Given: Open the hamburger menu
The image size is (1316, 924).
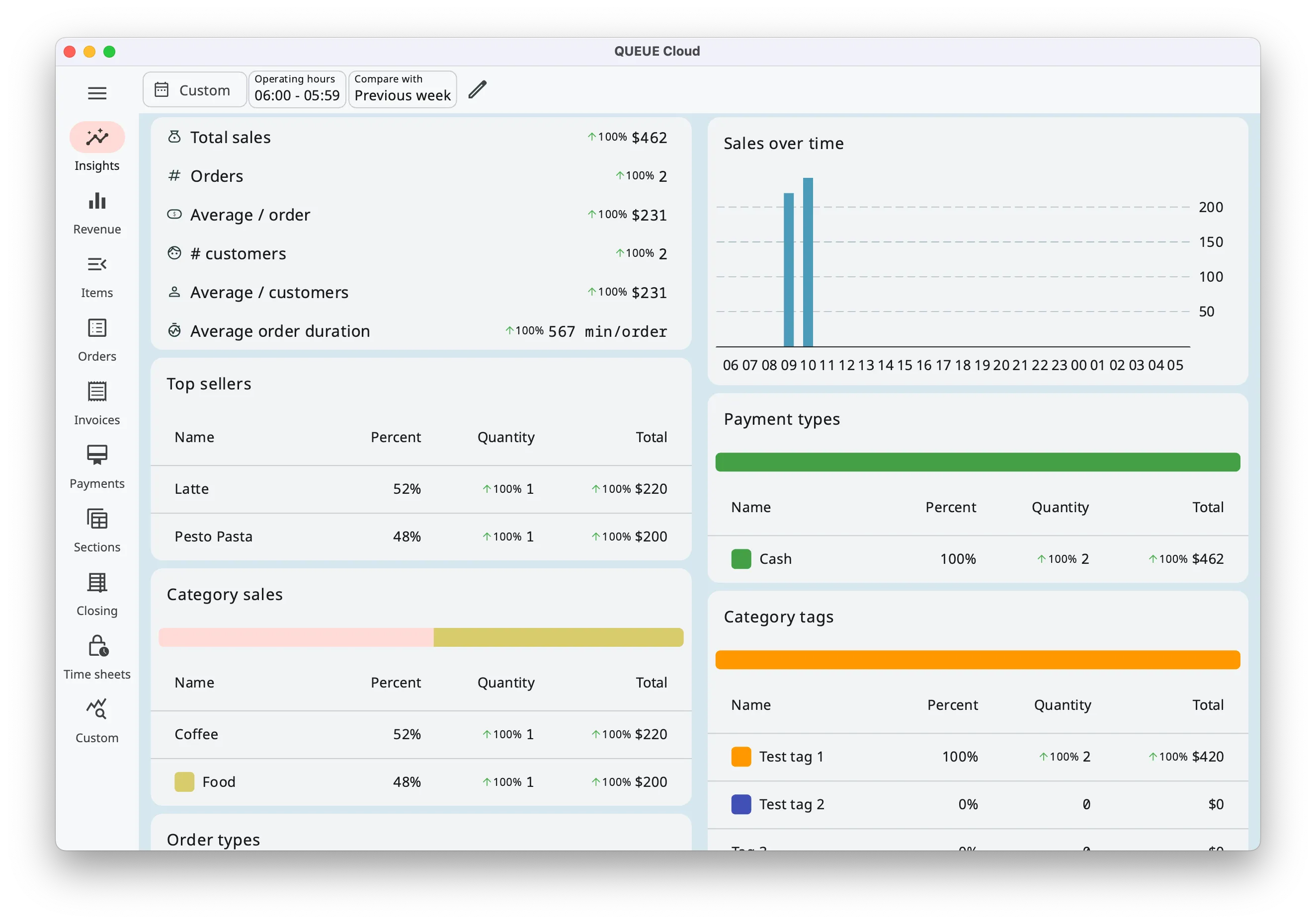Looking at the screenshot, I should (x=97, y=93).
